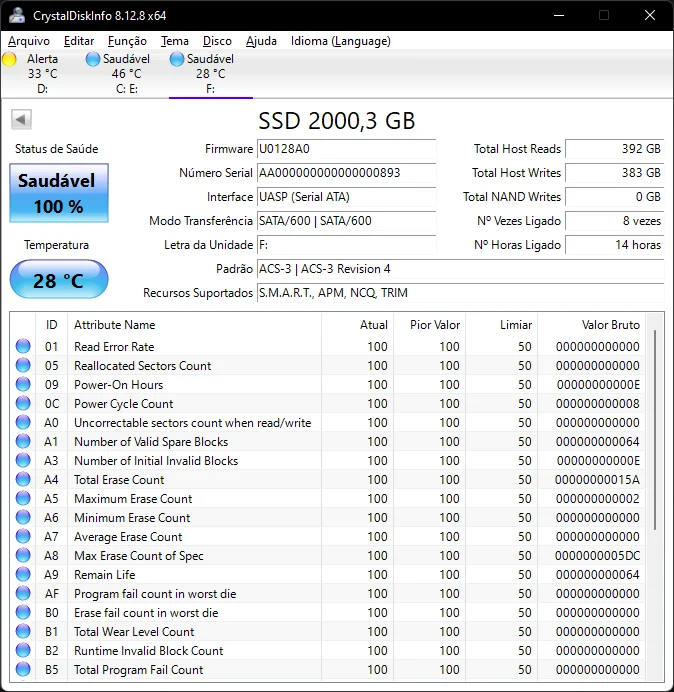Image resolution: width=674 pixels, height=692 pixels.
Task: Click the Total Host Writes value 383 GB
Action: click(x=614, y=173)
